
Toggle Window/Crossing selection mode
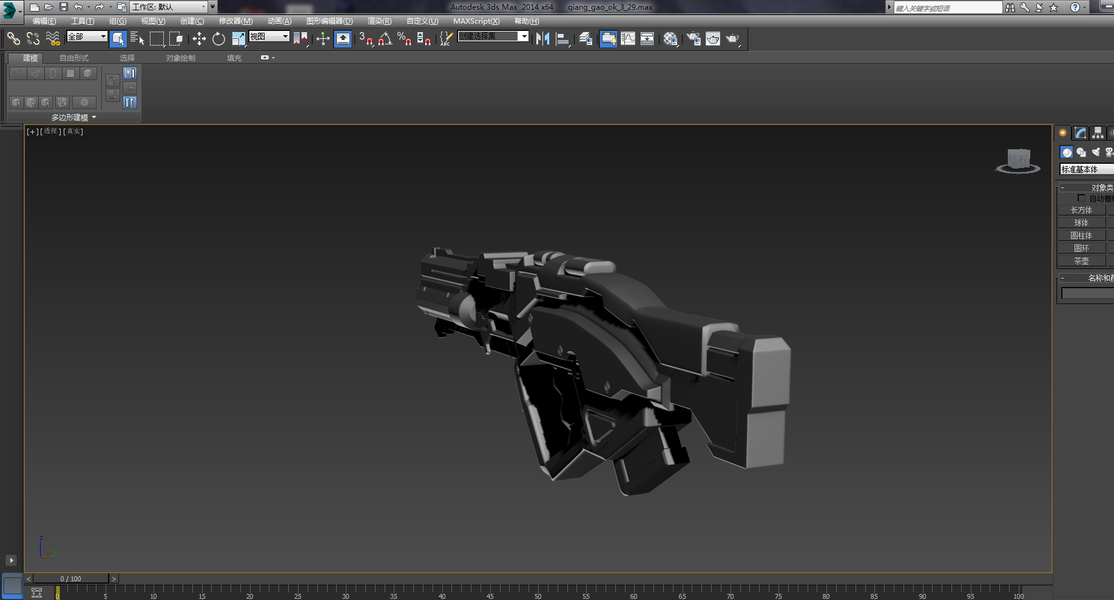(x=176, y=38)
